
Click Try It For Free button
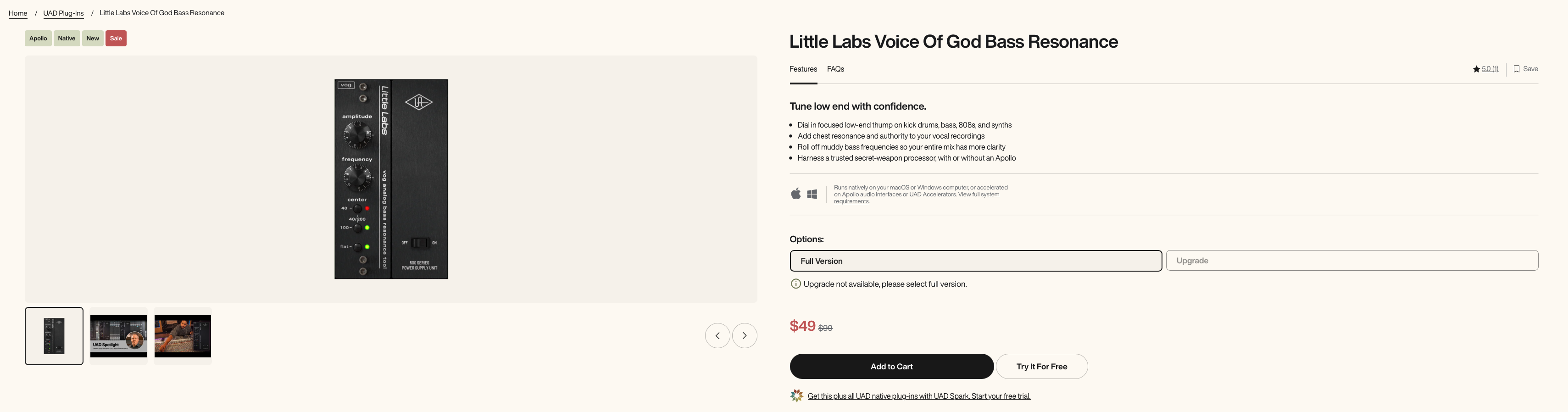click(1041, 367)
